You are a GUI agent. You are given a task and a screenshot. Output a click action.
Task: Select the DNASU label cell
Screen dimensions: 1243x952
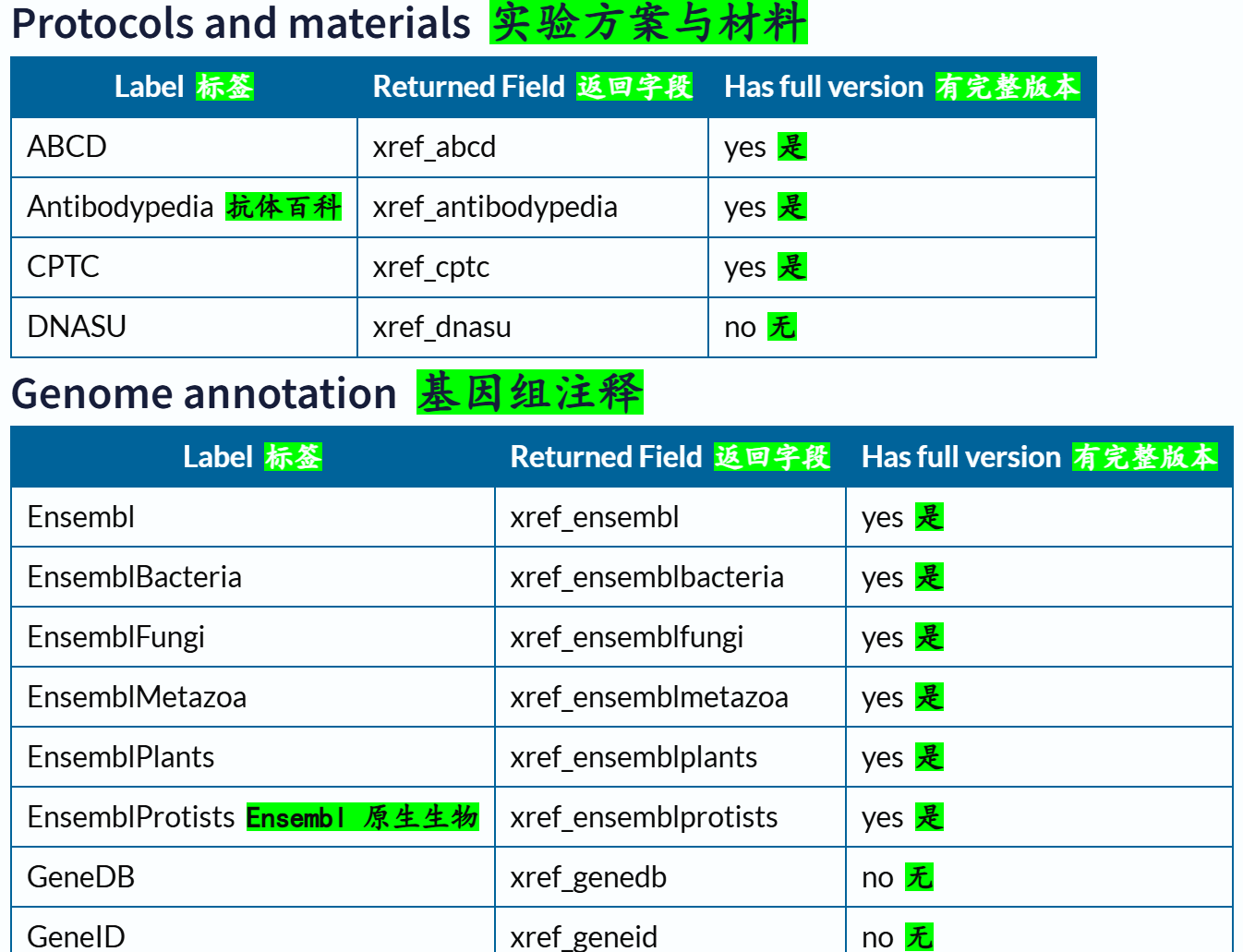point(184,328)
